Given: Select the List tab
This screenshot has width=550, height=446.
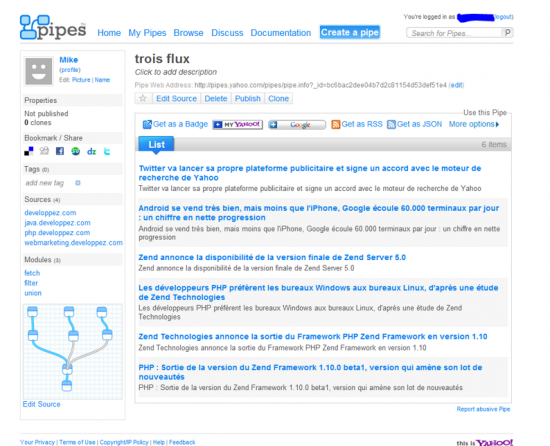Looking at the screenshot, I should pyautogui.click(x=156, y=144).
